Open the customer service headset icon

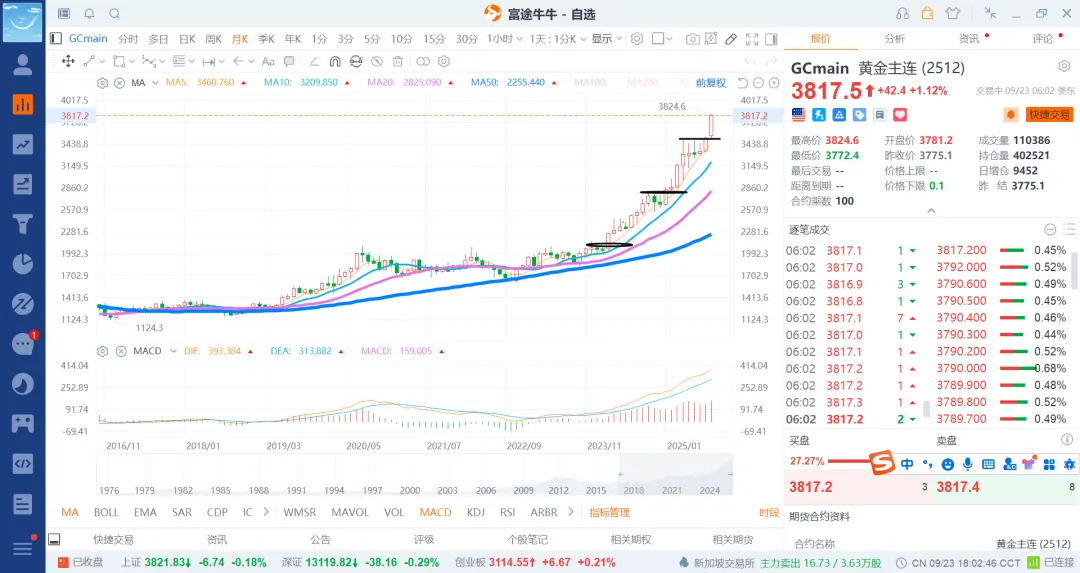click(902, 14)
